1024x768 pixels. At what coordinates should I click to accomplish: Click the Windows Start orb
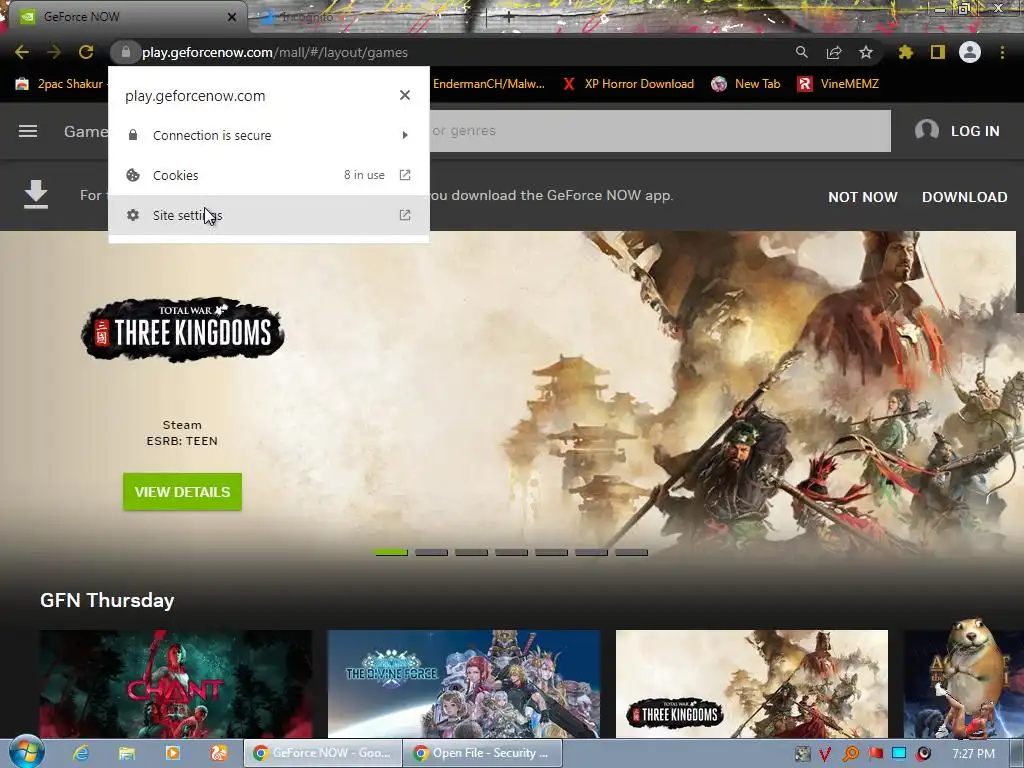click(x=27, y=753)
